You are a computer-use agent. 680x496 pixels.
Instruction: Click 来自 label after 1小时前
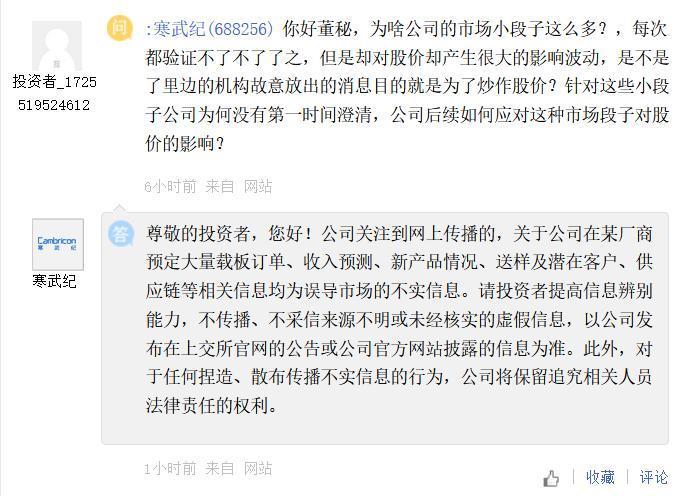pos(220,468)
